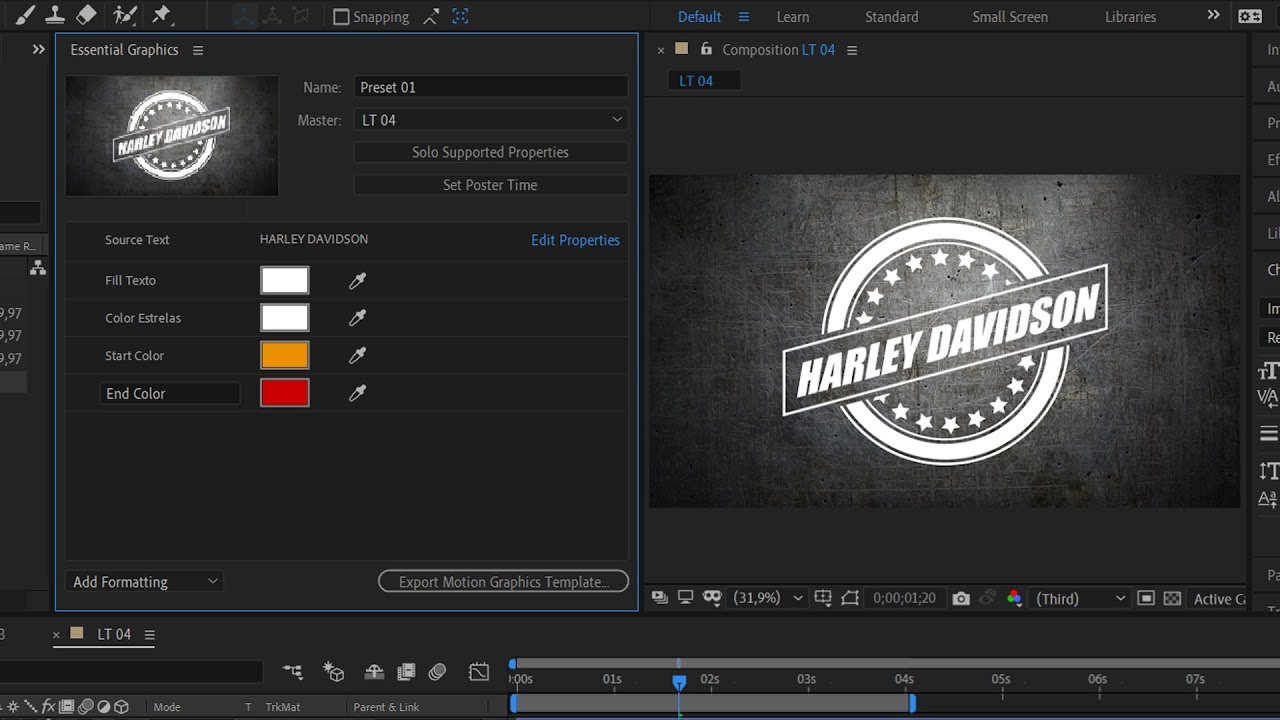Screen dimensions: 1280x720
Task: Switch to the Learn workspace
Action: pyautogui.click(x=793, y=17)
